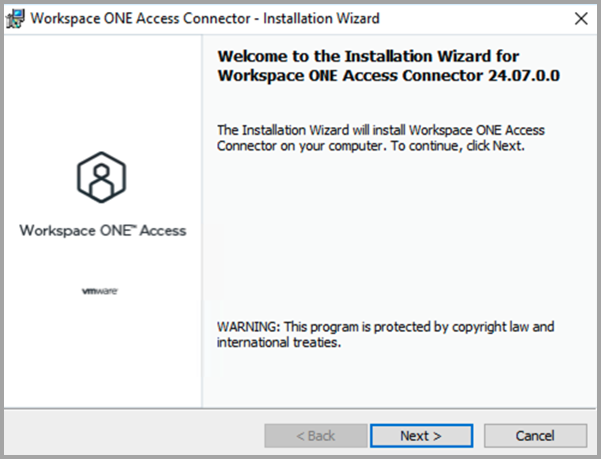The height and width of the screenshot is (459, 601).
Task: Click the Workspace ONE Access product name
Action: click(x=103, y=231)
